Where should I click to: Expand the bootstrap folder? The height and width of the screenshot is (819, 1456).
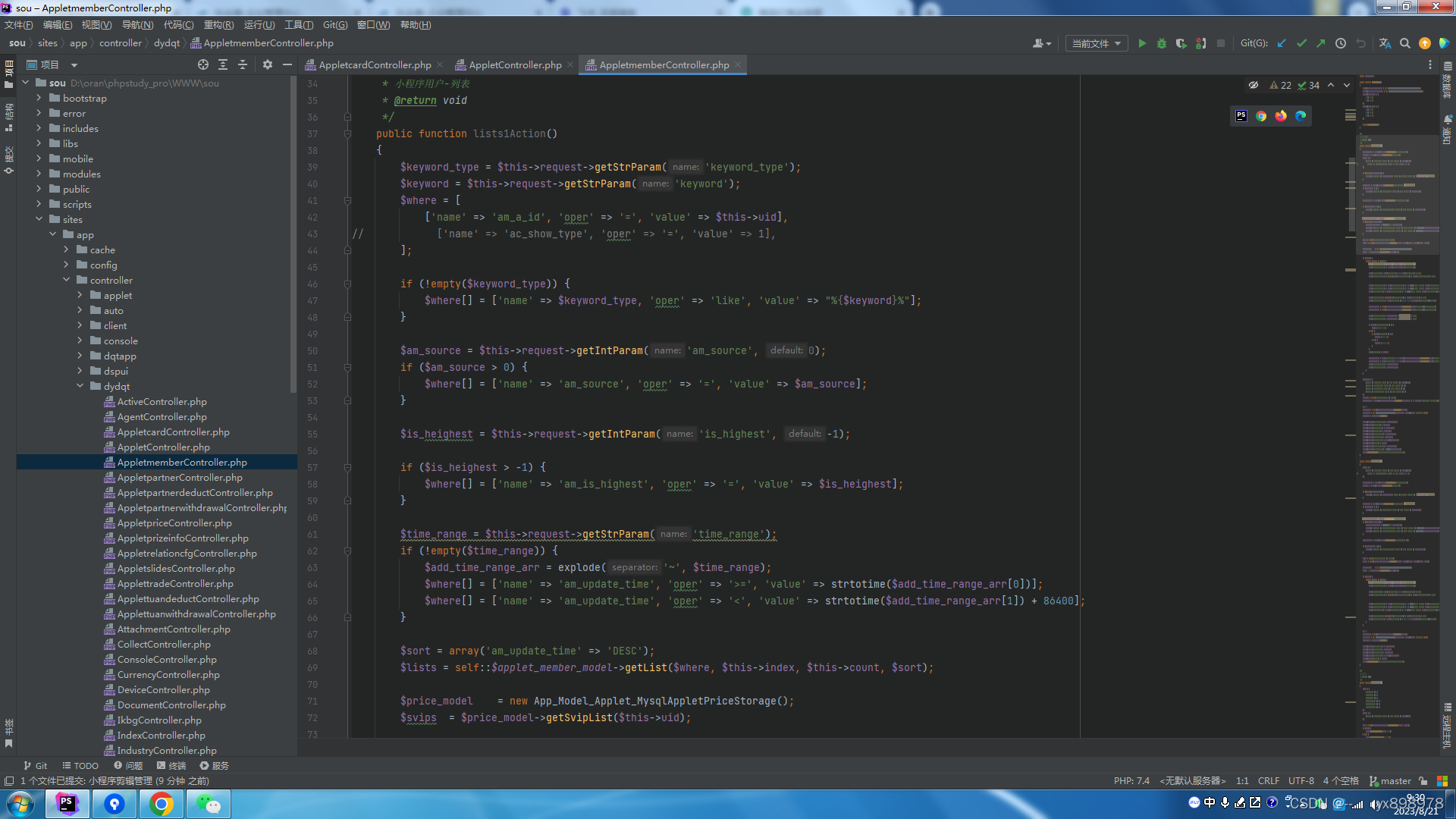point(39,99)
